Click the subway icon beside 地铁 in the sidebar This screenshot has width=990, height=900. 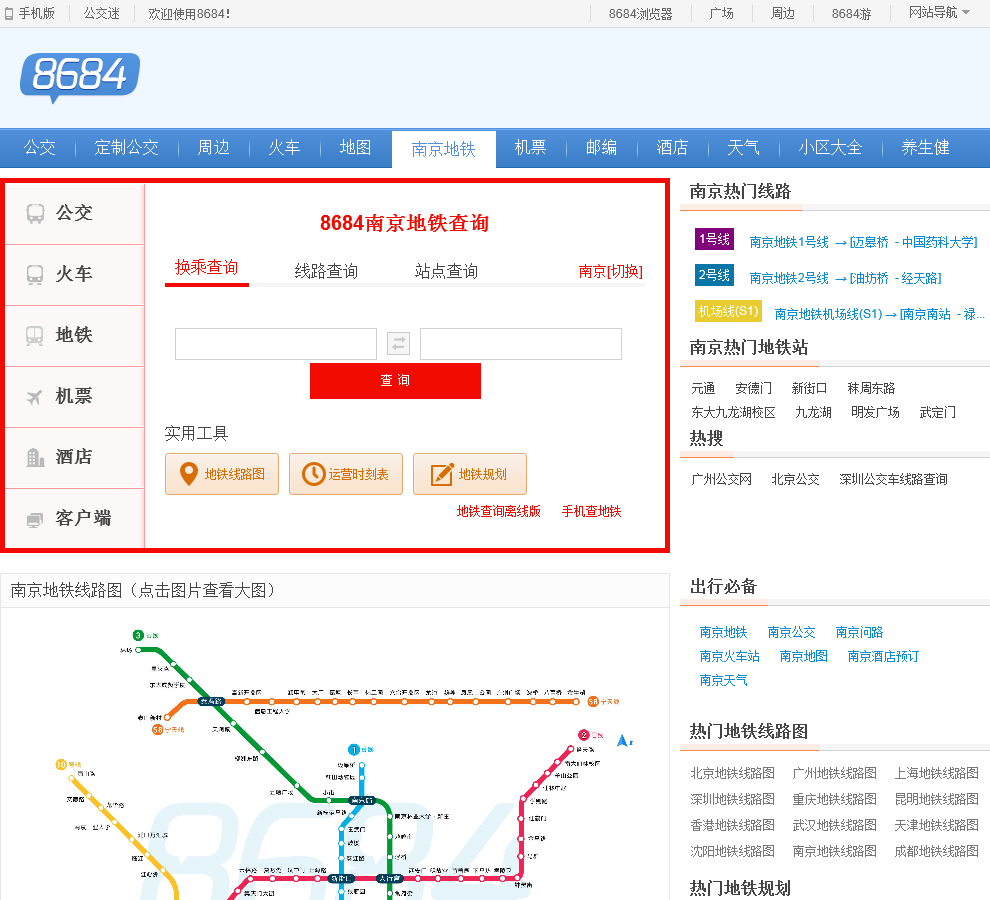pyautogui.click(x=35, y=335)
